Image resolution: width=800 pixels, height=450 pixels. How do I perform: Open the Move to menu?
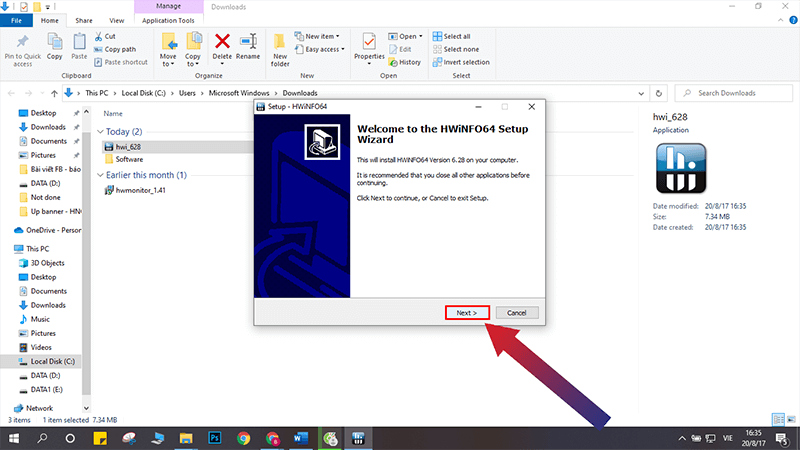[x=168, y=49]
